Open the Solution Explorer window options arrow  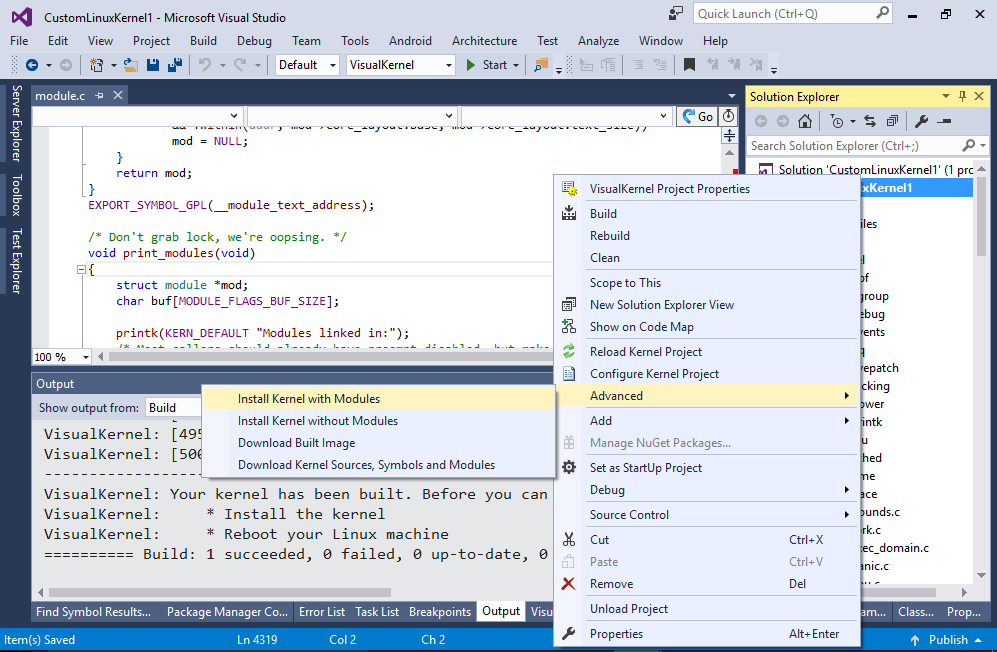[945, 96]
